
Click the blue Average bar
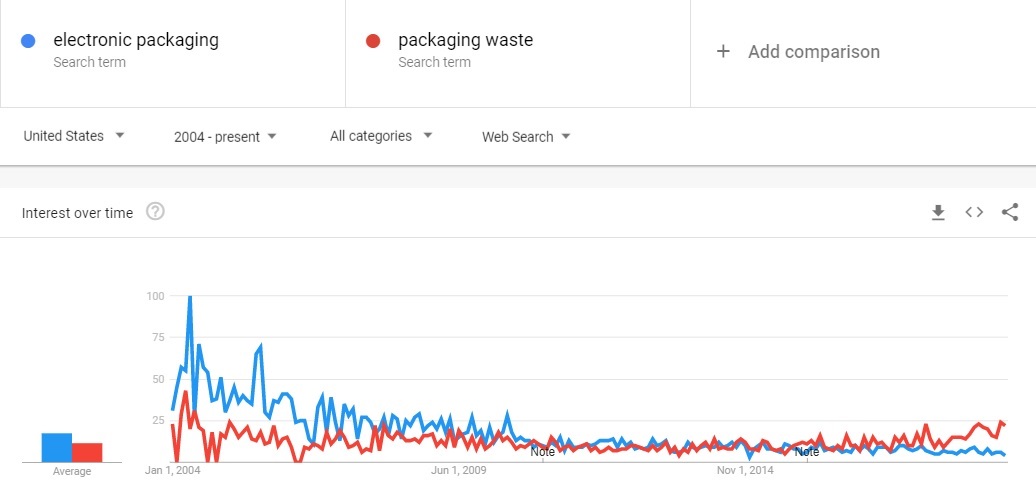pos(56,447)
